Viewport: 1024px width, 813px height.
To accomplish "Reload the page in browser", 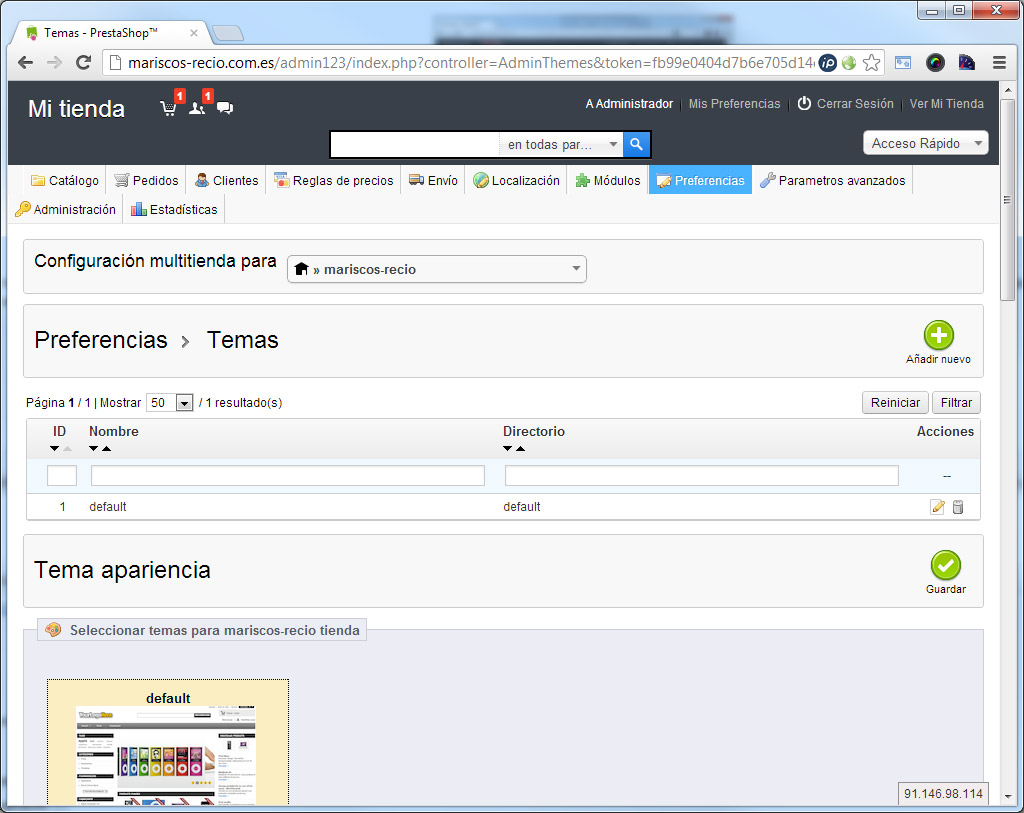I will tap(83, 63).
